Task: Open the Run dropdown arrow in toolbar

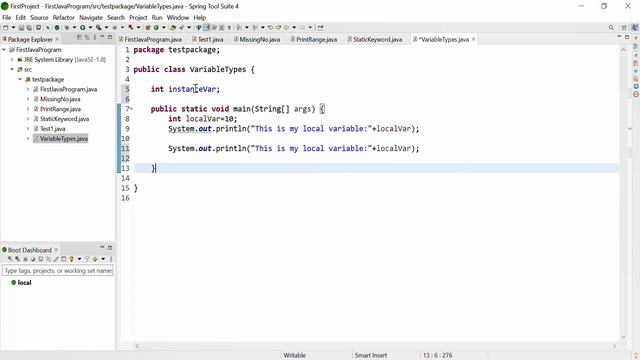Action: (90, 28)
